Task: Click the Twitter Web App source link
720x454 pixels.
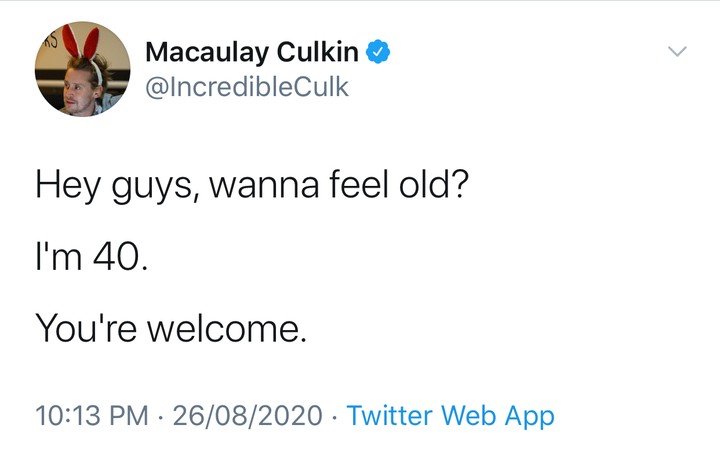Action: pyautogui.click(x=450, y=415)
